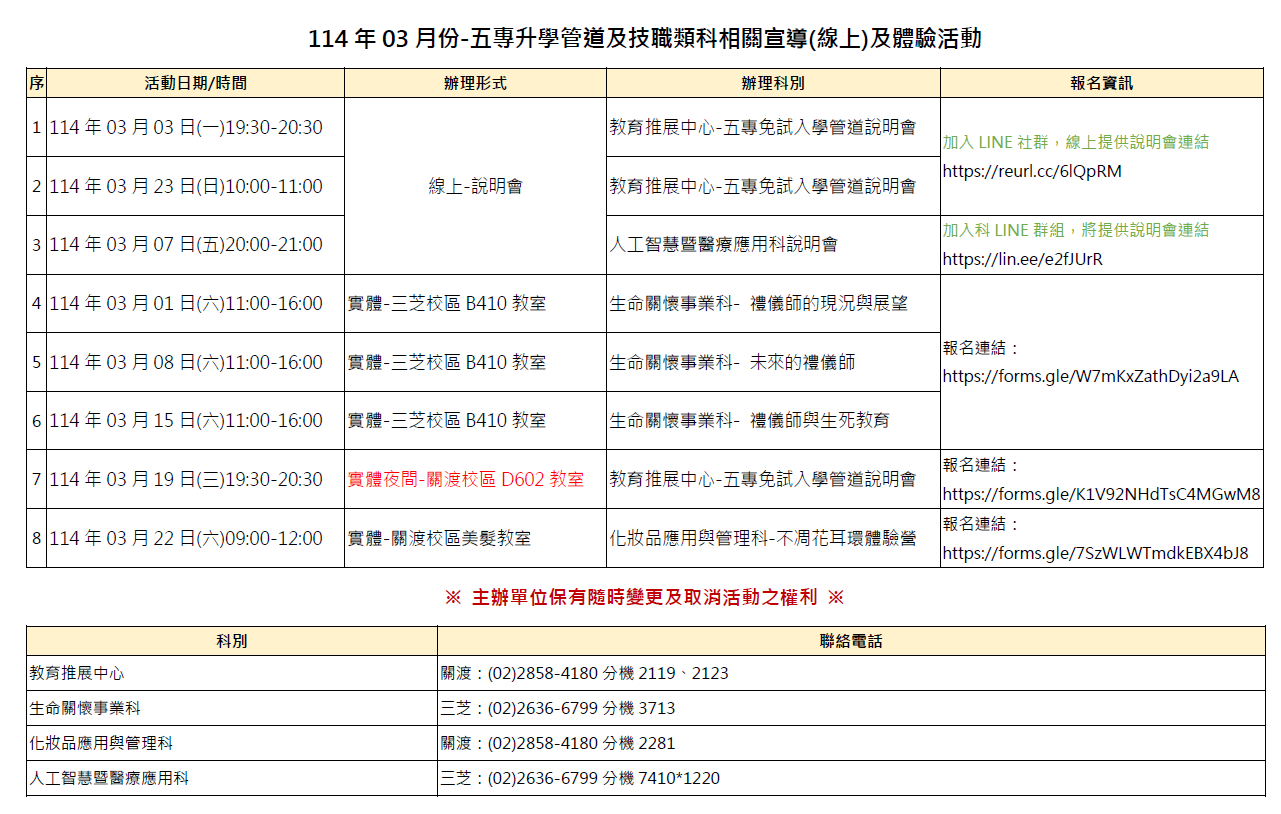1281x814 pixels.
Task: Click the 報名資訊 column header
Action: click(x=1101, y=84)
